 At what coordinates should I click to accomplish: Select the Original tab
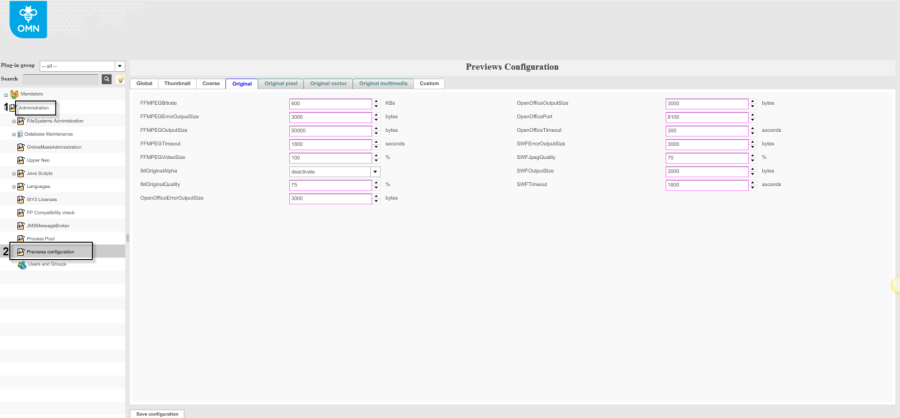tap(242, 84)
